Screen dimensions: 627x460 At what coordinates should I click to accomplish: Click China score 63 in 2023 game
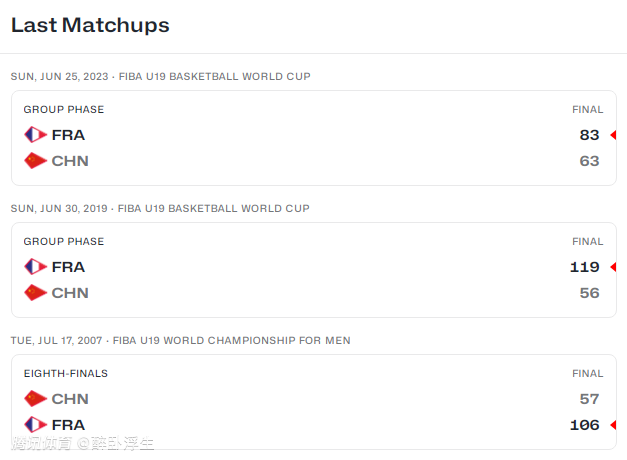[x=589, y=161]
